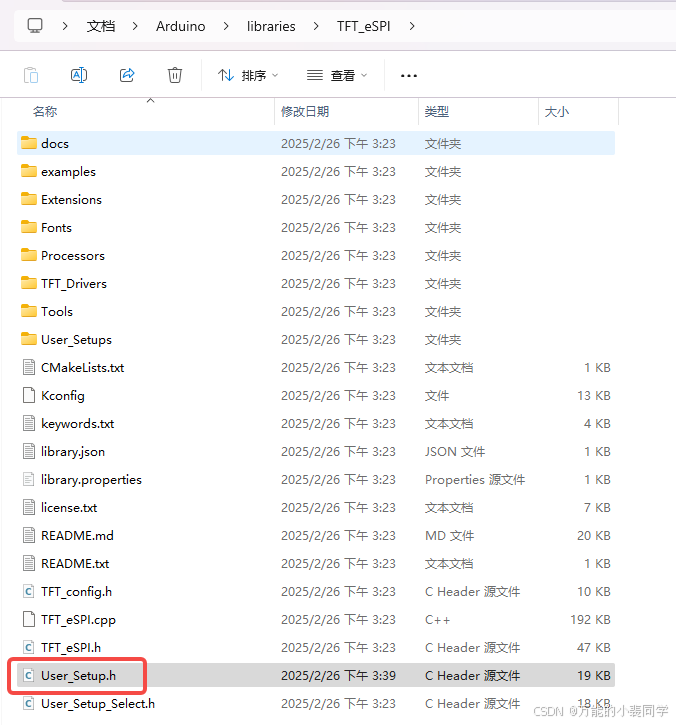Select the examples folder icon
Screen dimensions: 676x725
tap(29, 171)
